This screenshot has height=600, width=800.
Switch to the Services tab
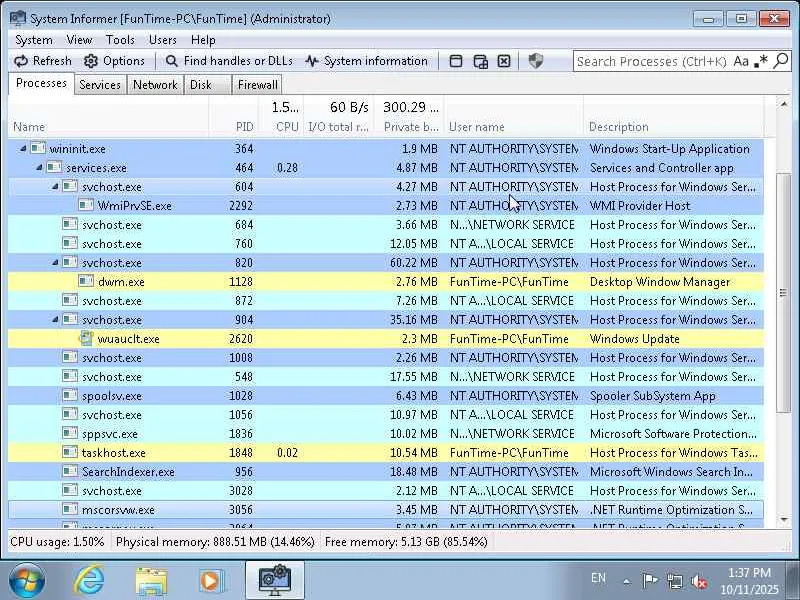click(x=100, y=85)
